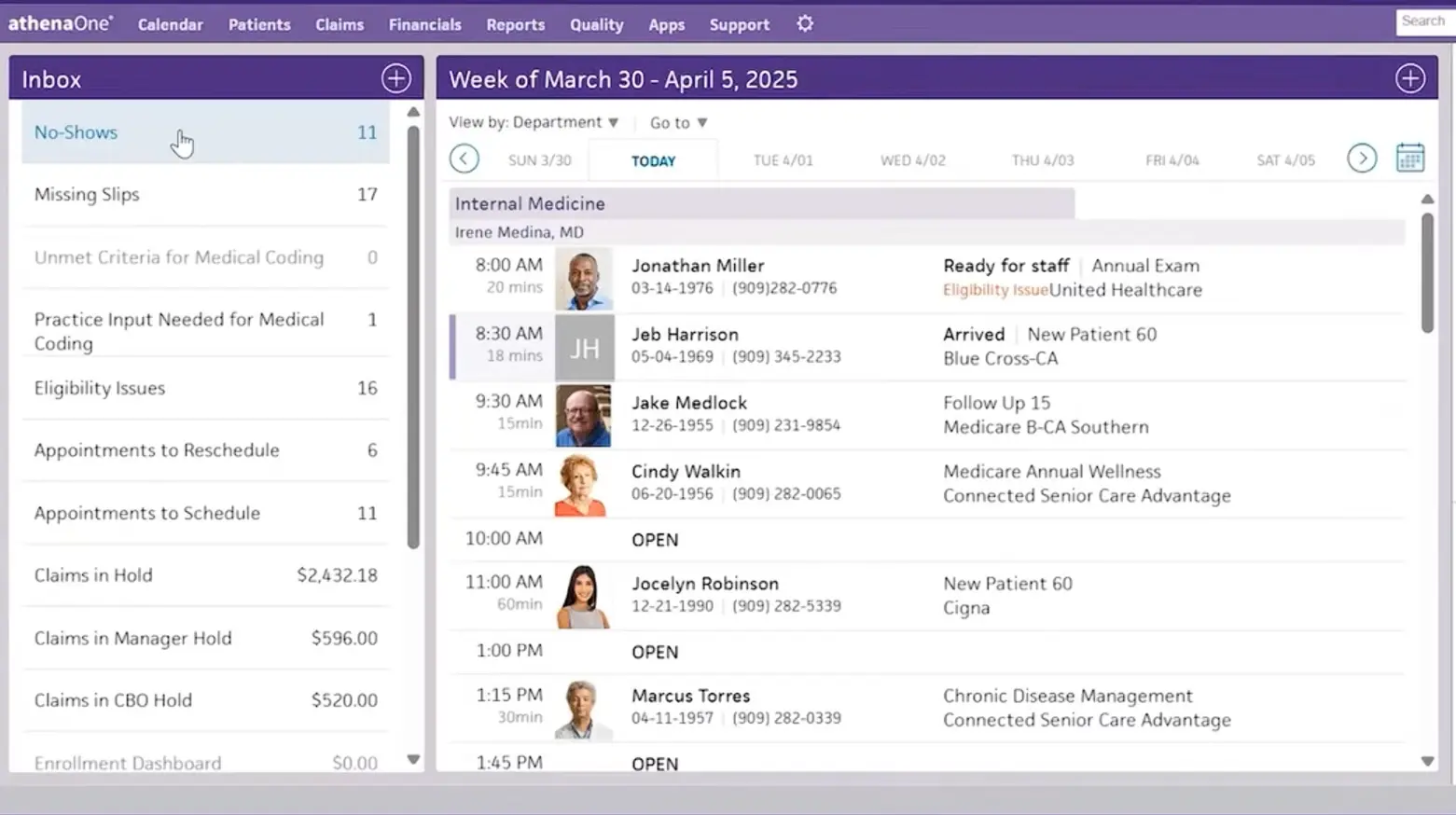Screen dimensions: 1456x815
Task: Open Marcus Torres's patient photo
Action: click(583, 709)
